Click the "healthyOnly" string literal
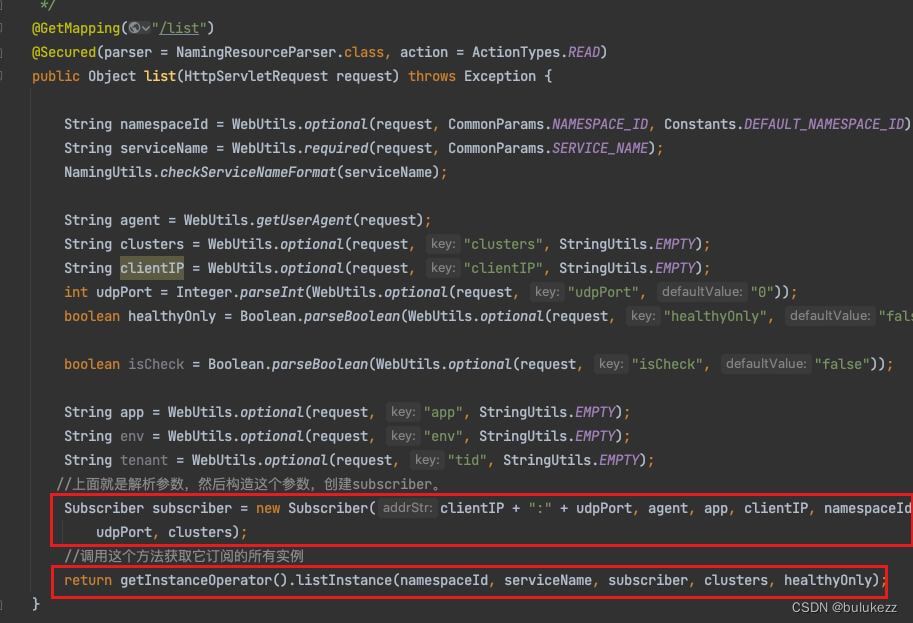Viewport: 913px width, 623px height. click(716, 316)
